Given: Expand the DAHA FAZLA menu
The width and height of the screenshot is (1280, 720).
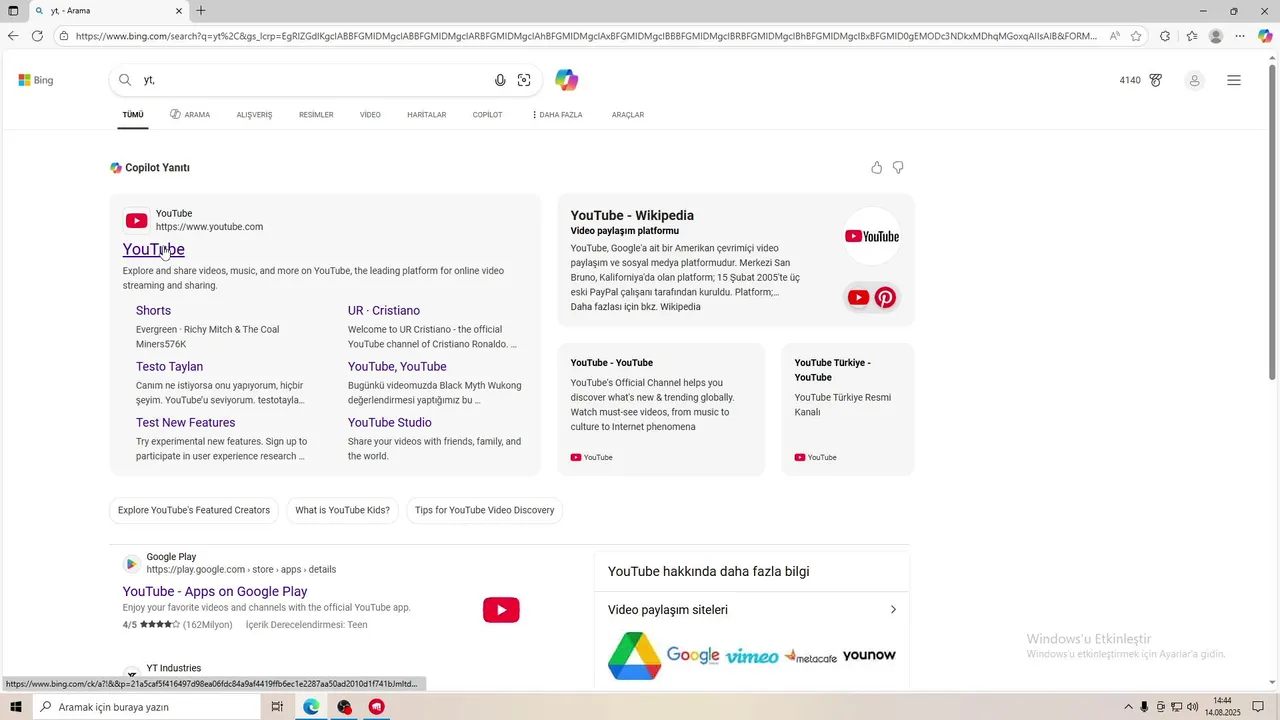Looking at the screenshot, I should click(556, 115).
